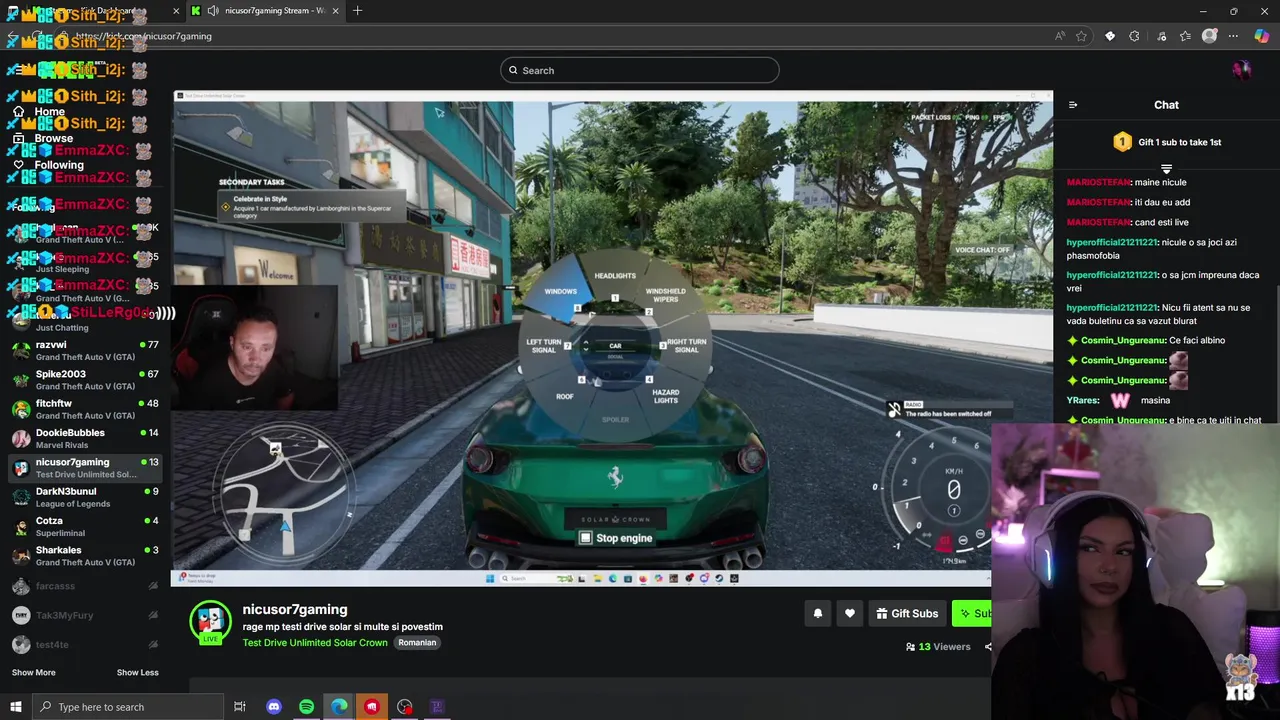Click hyperofficial21211221 username on phasmofobia message
This screenshot has height=720, width=1280.
pyautogui.click(x=1112, y=242)
